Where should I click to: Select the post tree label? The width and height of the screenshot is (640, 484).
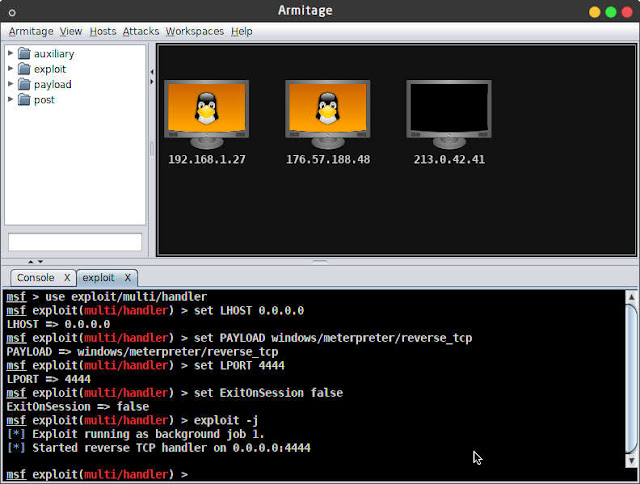44,100
